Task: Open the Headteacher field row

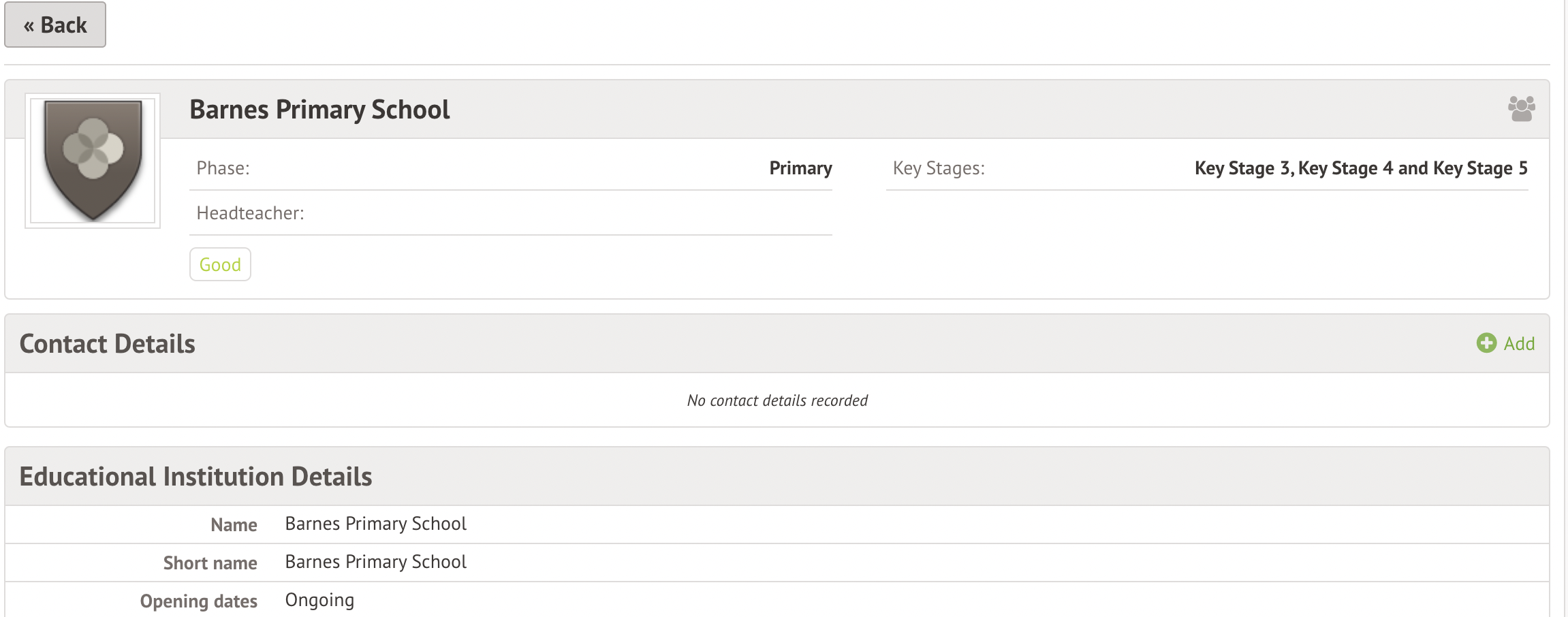Action: click(x=251, y=213)
